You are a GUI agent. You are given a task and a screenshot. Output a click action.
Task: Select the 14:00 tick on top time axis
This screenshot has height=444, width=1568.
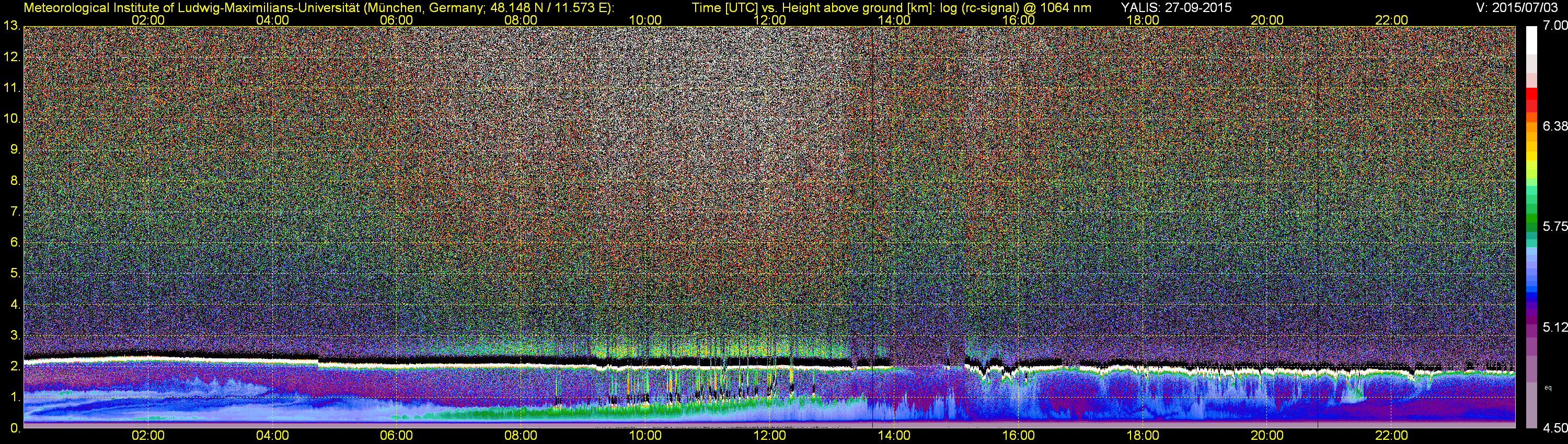click(x=894, y=20)
